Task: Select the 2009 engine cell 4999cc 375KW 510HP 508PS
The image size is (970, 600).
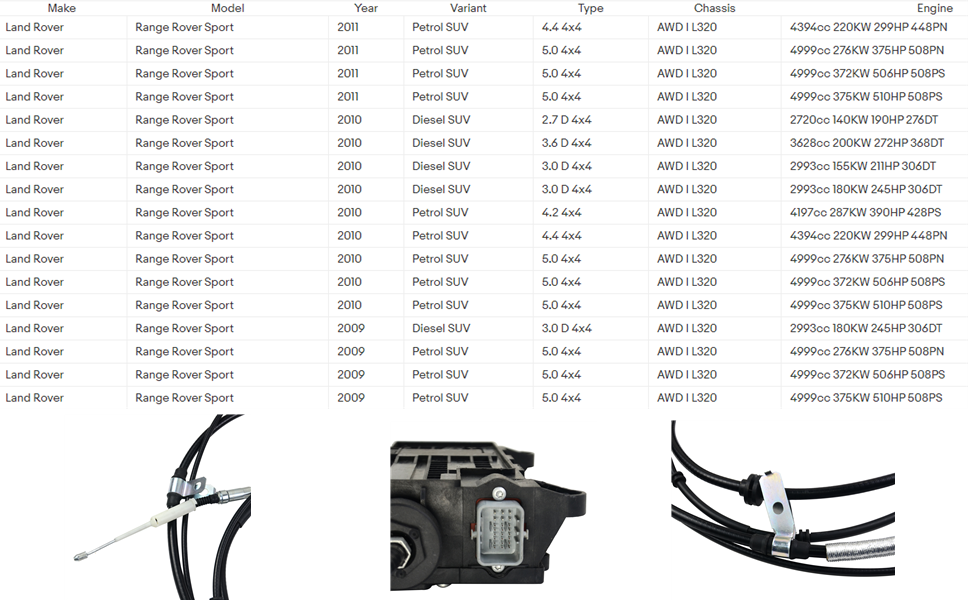Action: [x=866, y=398]
